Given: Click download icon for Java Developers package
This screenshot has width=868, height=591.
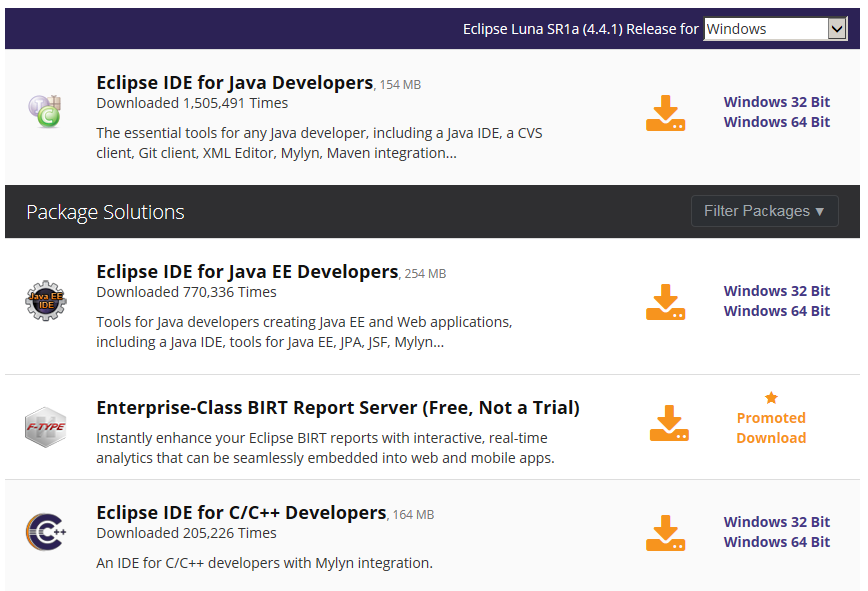Looking at the screenshot, I should point(665,113).
